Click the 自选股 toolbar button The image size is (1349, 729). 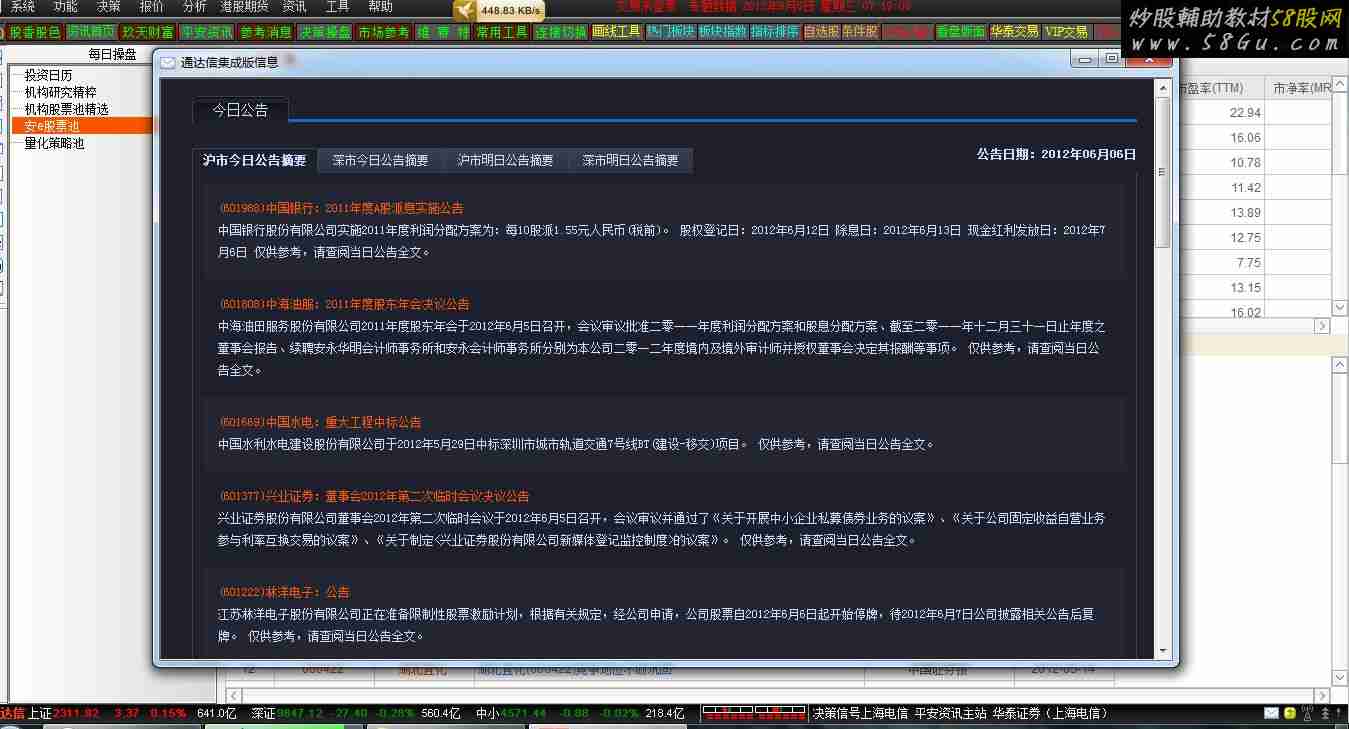[821, 32]
